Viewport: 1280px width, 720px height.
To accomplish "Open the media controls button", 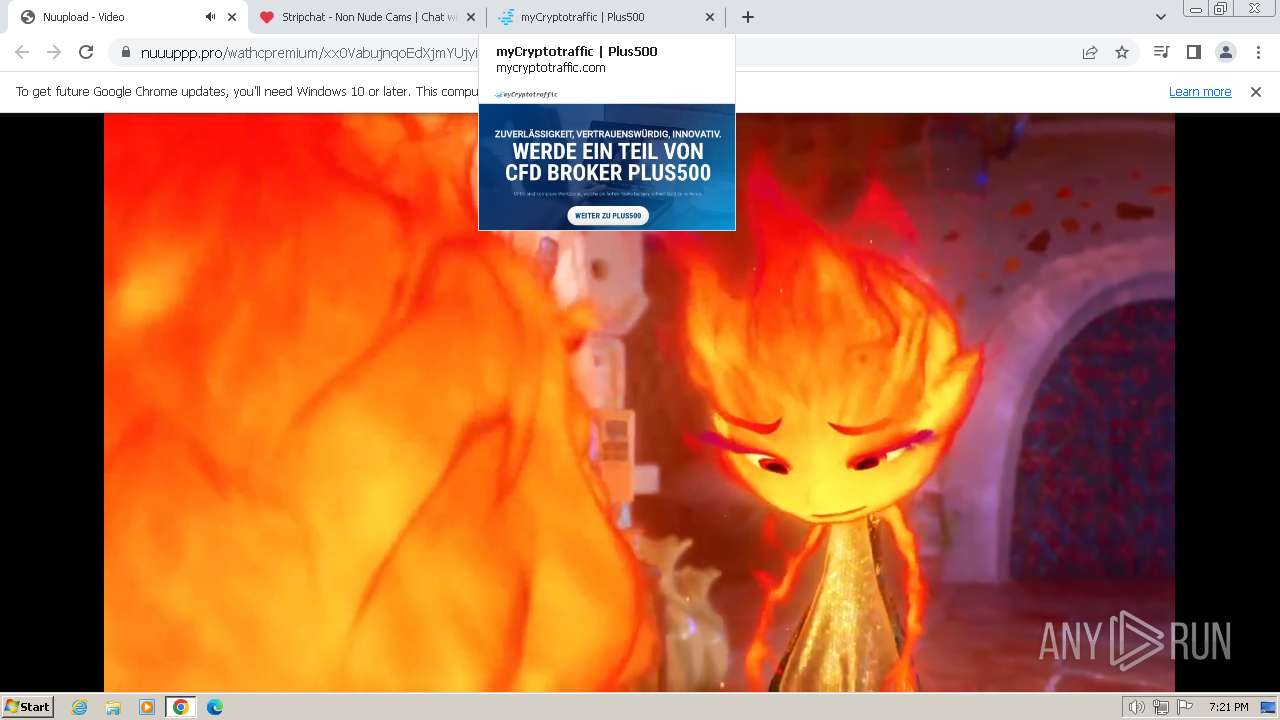I will click(x=1161, y=52).
